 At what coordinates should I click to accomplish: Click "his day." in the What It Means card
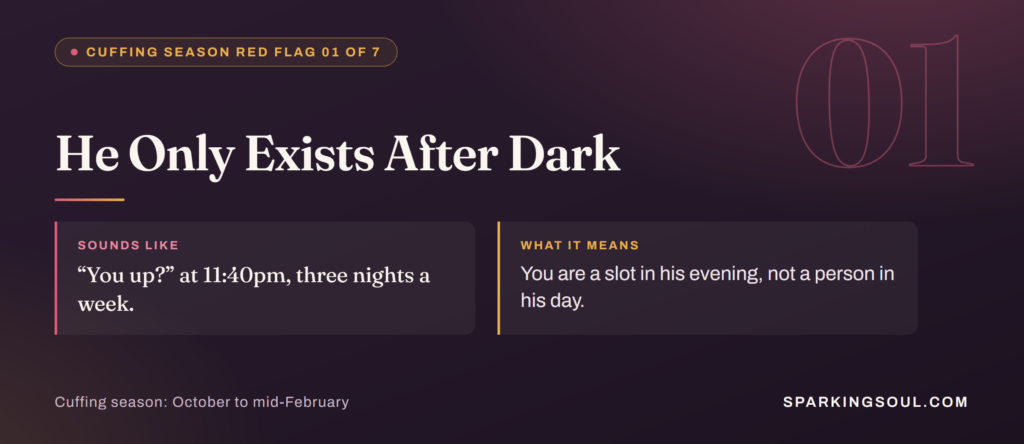[552, 302]
